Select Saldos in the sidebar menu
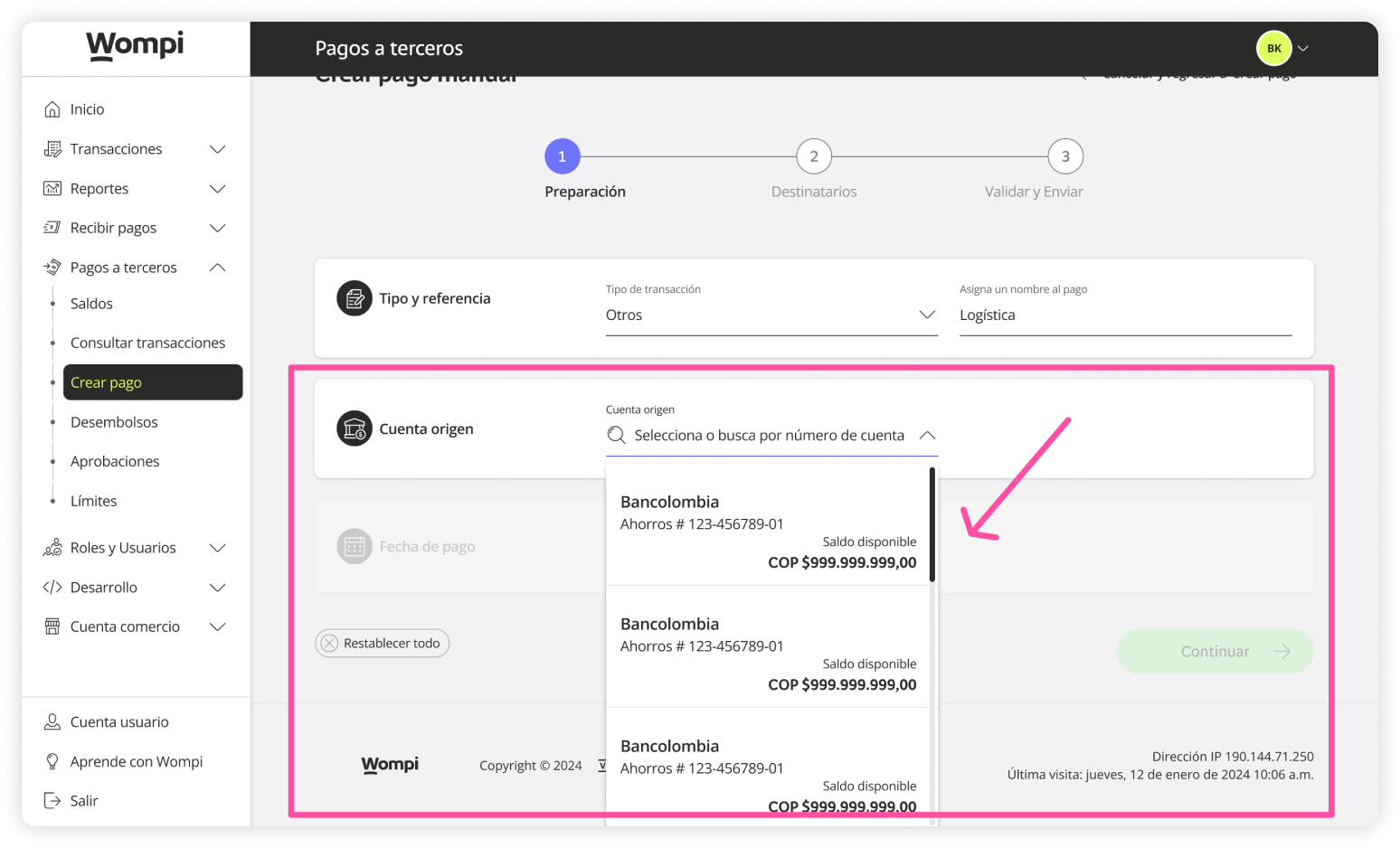This screenshot has height=848, width=1400. tap(90, 303)
